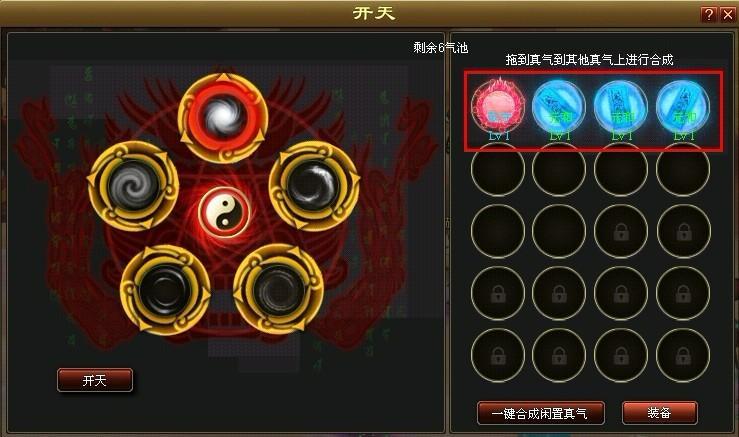
Task: Click the 装备 button
Action: pos(659,413)
